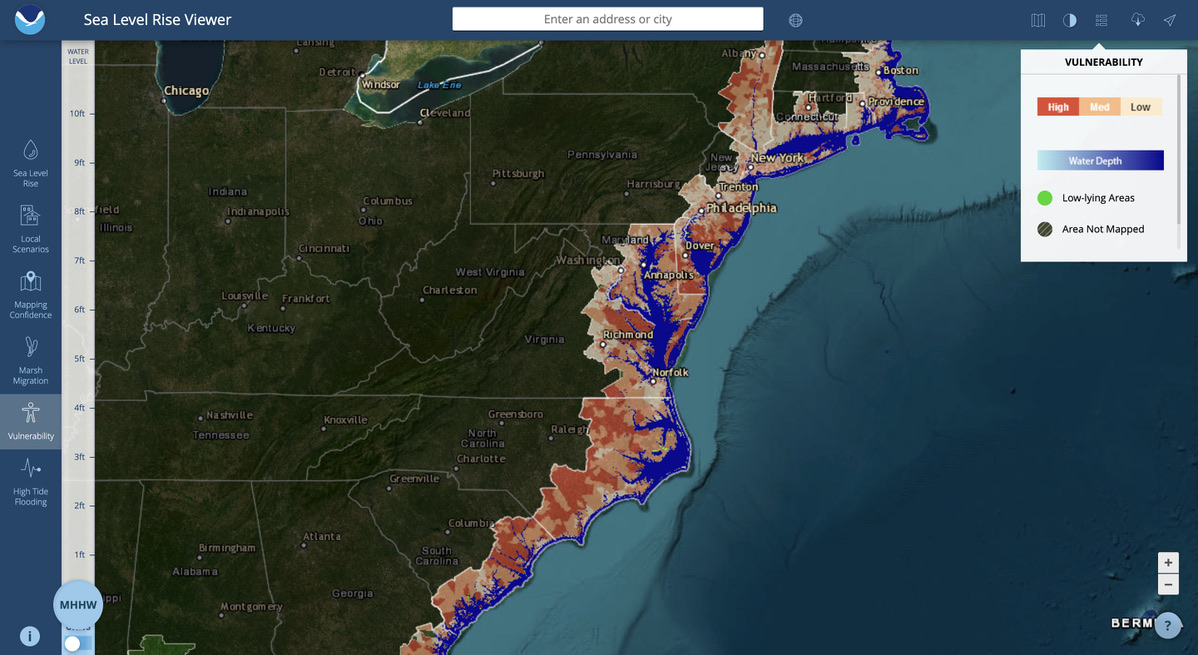This screenshot has height=655, width=1198.
Task: Click the address search input field
Action: point(607,19)
